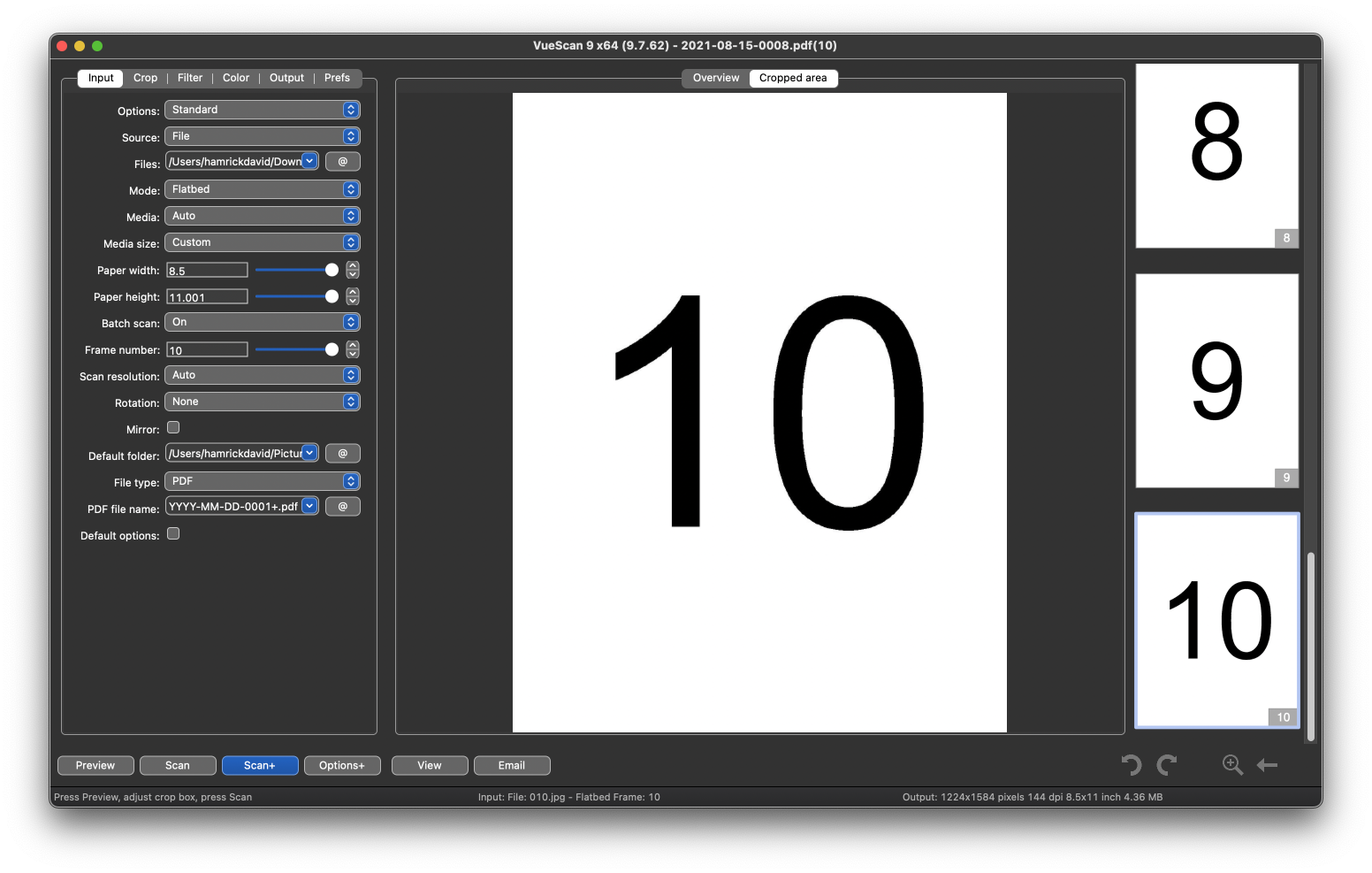Screen dimensions: 1372x873
Task: Click the zoom in magnifier icon
Action: pos(1232,765)
